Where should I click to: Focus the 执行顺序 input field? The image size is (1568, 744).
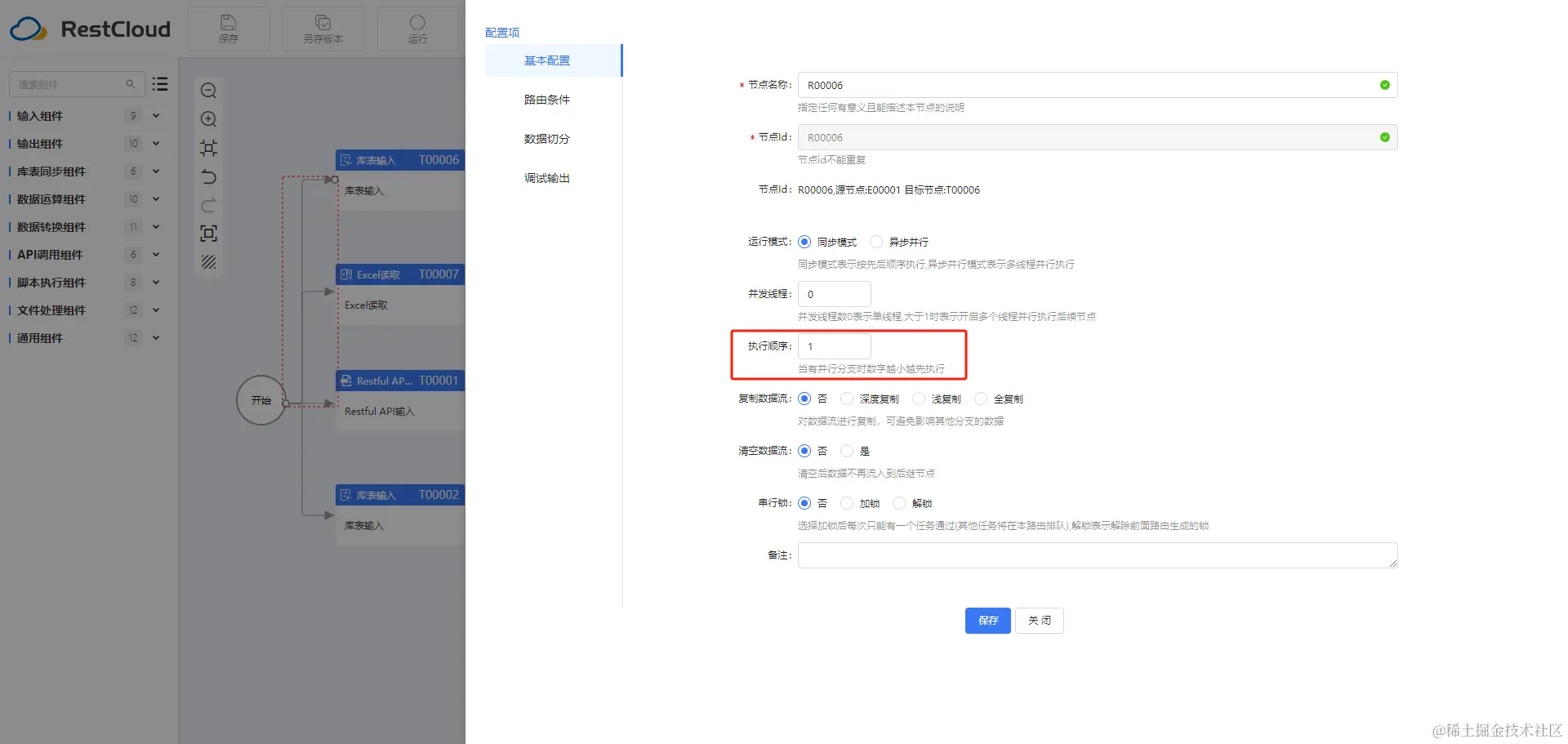pyautogui.click(x=835, y=346)
